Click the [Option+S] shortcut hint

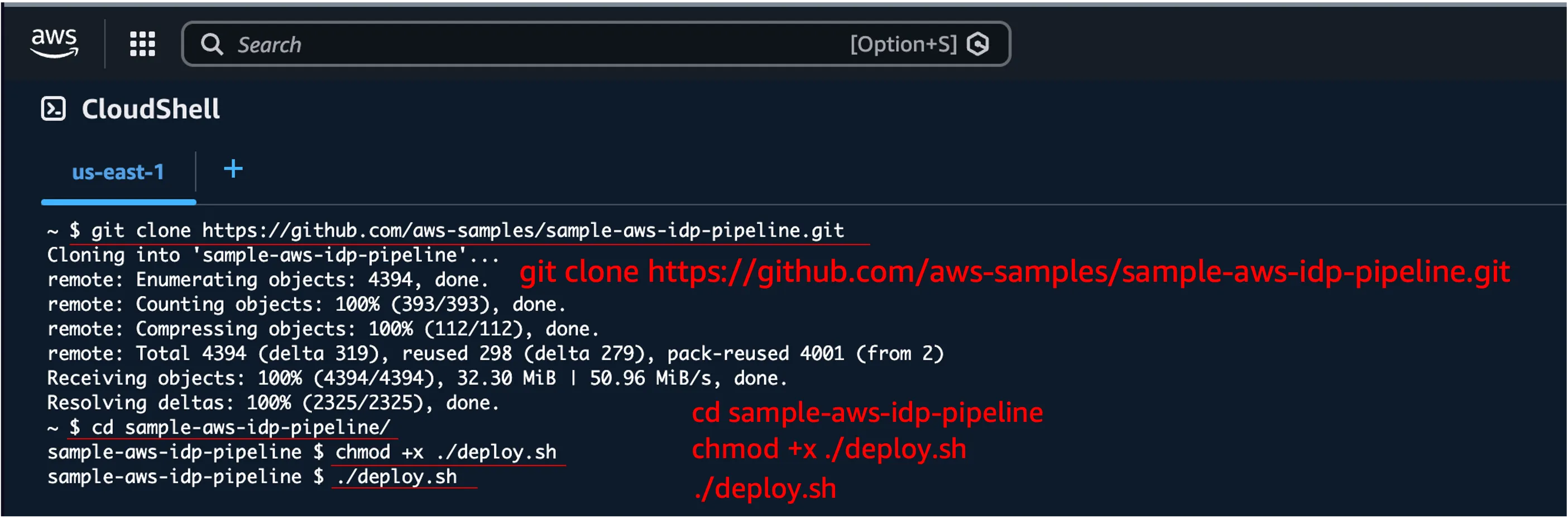[903, 44]
